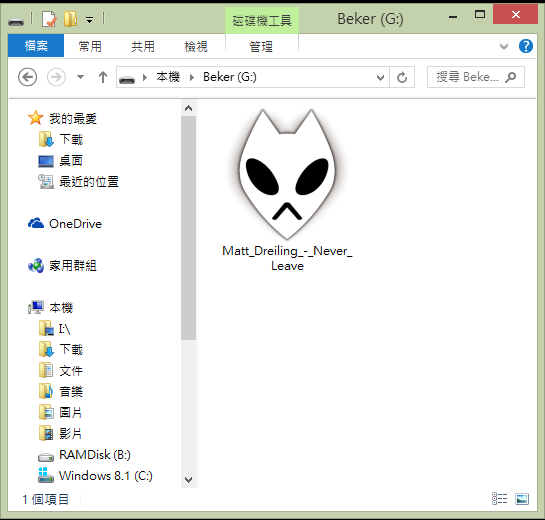545x520 pixels.
Task: Switch to large thumbnails view
Action: [522, 499]
